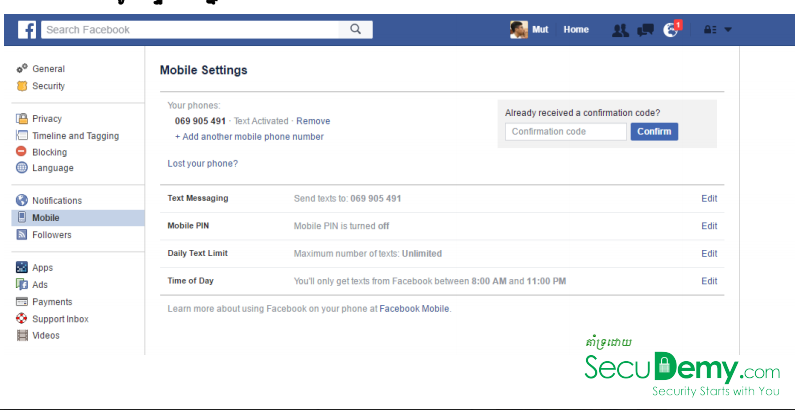Image resolution: width=795 pixels, height=410 pixels.
Task: Edit the Time of Day setting
Action: [x=709, y=281]
